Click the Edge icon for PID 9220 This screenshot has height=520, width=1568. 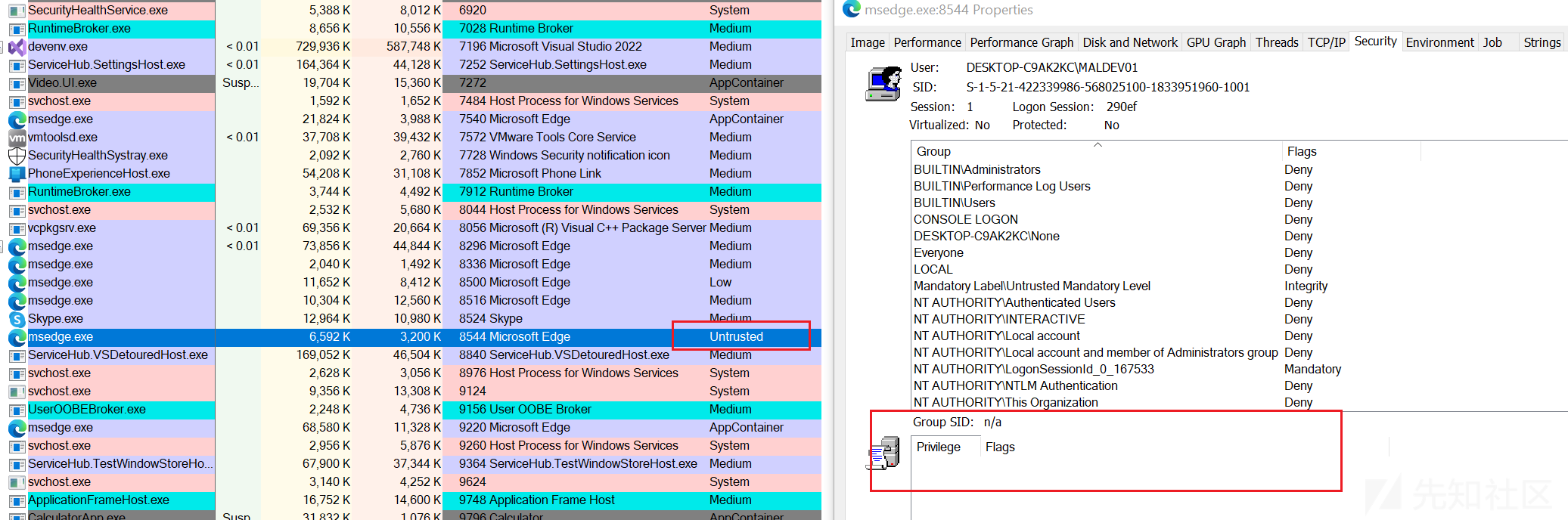coord(17,428)
